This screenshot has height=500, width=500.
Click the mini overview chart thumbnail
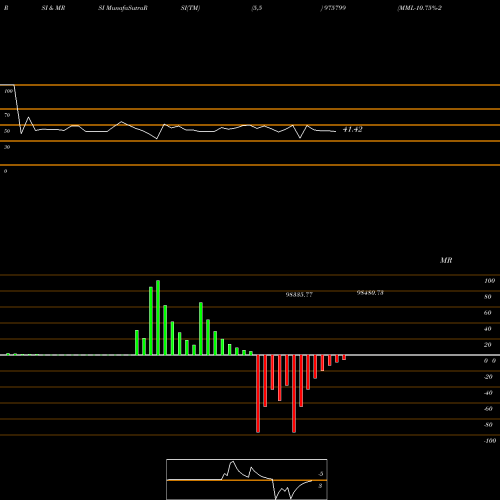tap(247, 479)
